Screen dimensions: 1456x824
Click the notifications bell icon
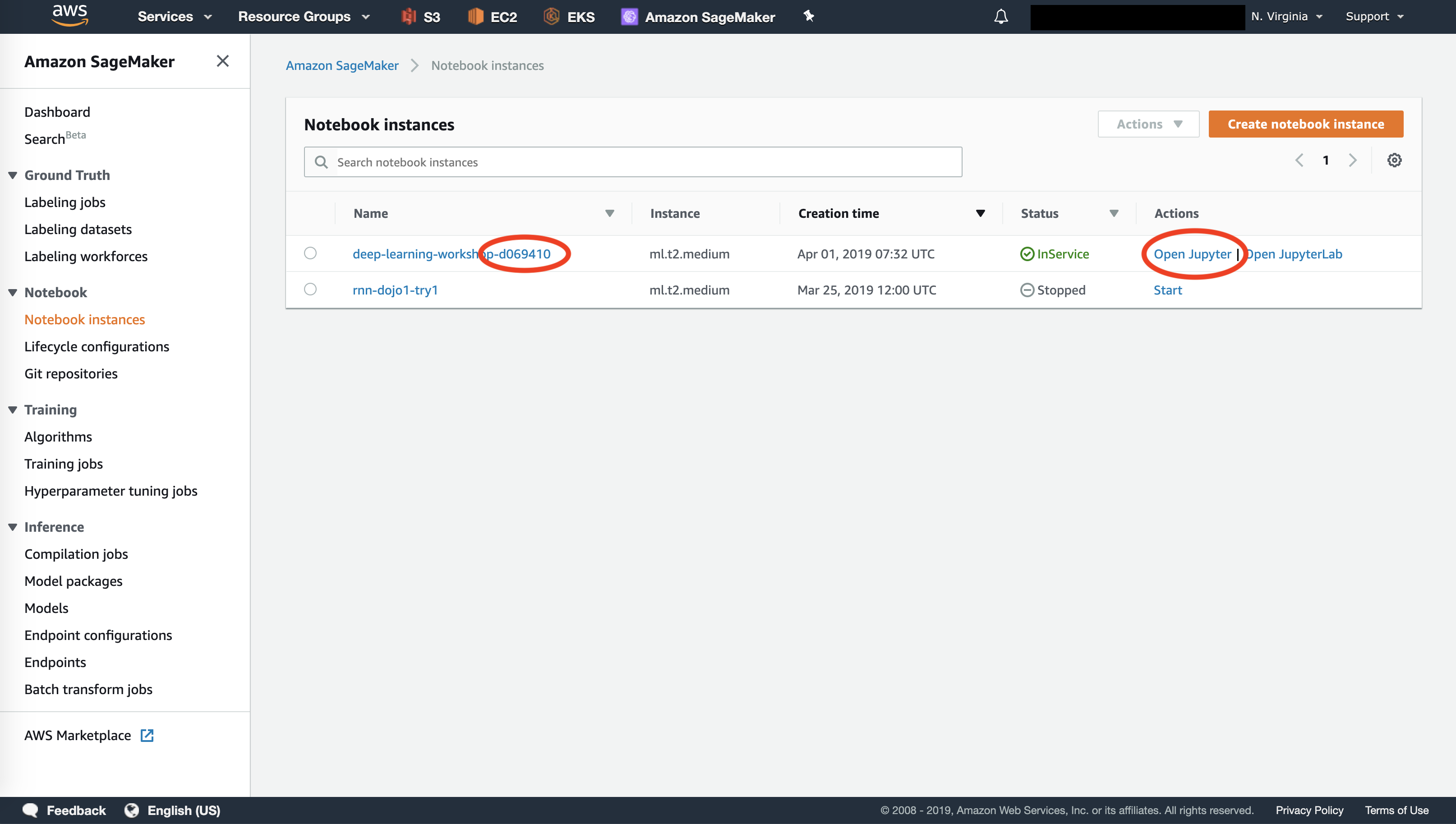(x=1000, y=16)
